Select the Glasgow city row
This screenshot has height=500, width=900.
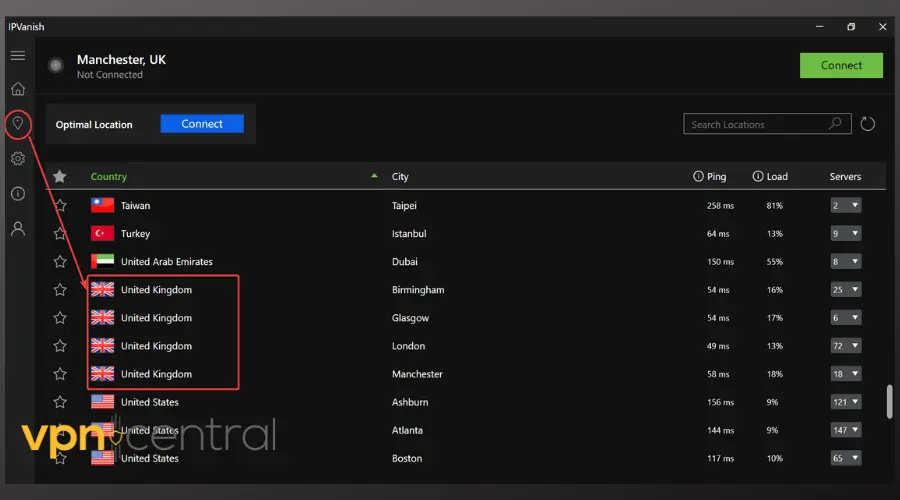(x=465, y=317)
